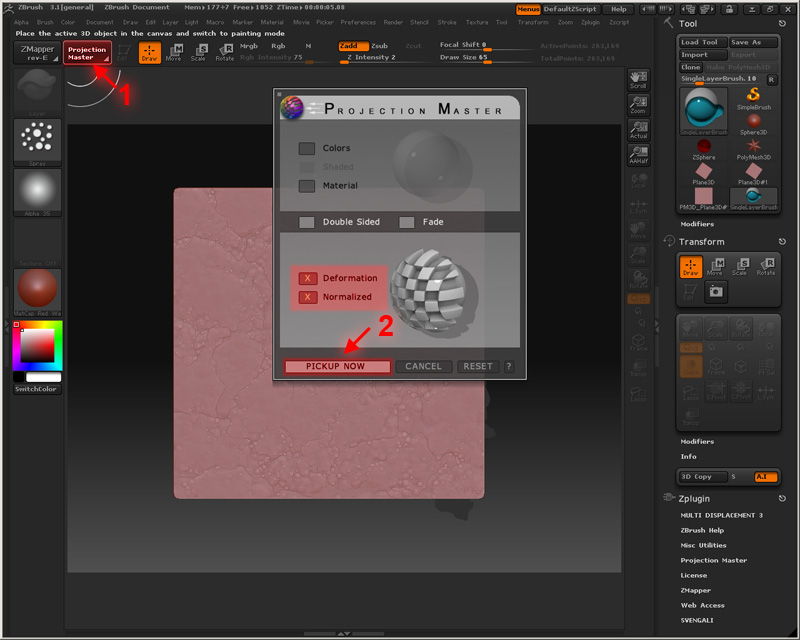Collapse the Tool palette header
The image size is (800, 640).
point(688,23)
